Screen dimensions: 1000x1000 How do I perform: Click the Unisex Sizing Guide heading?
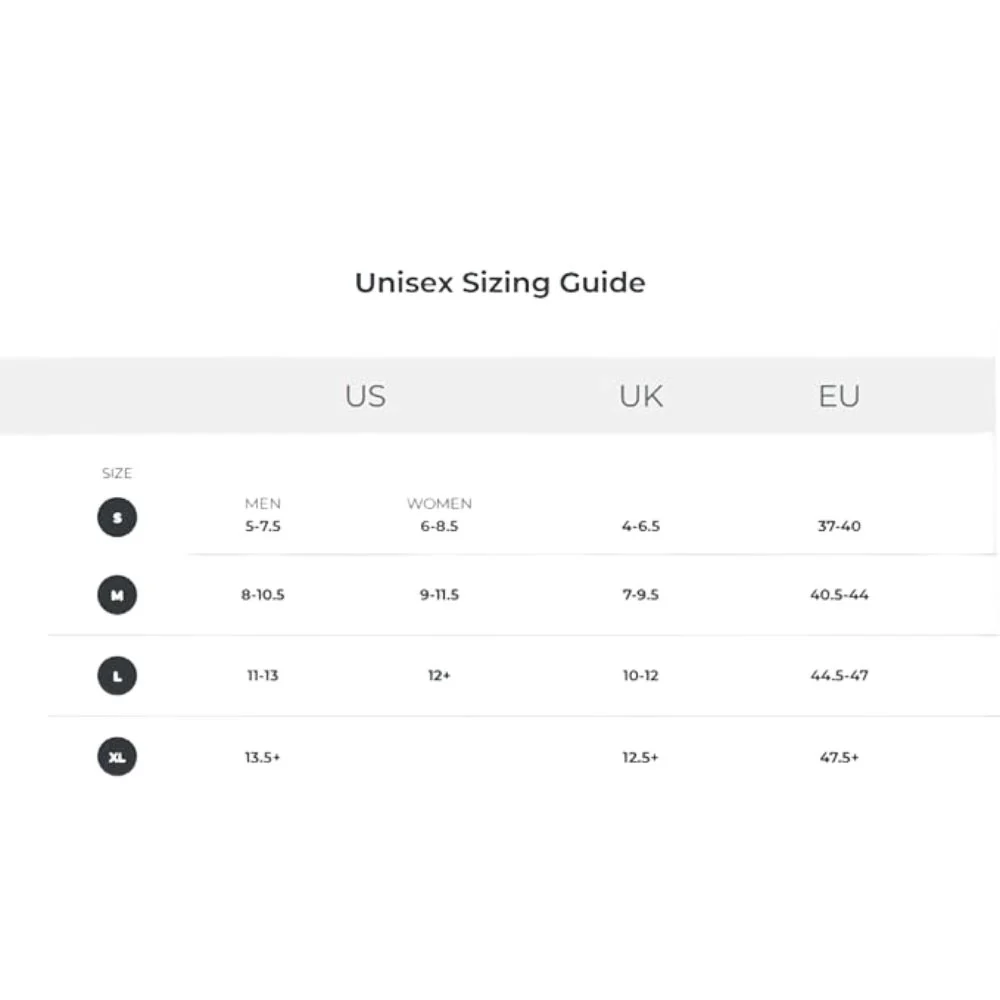pyautogui.click(x=500, y=283)
